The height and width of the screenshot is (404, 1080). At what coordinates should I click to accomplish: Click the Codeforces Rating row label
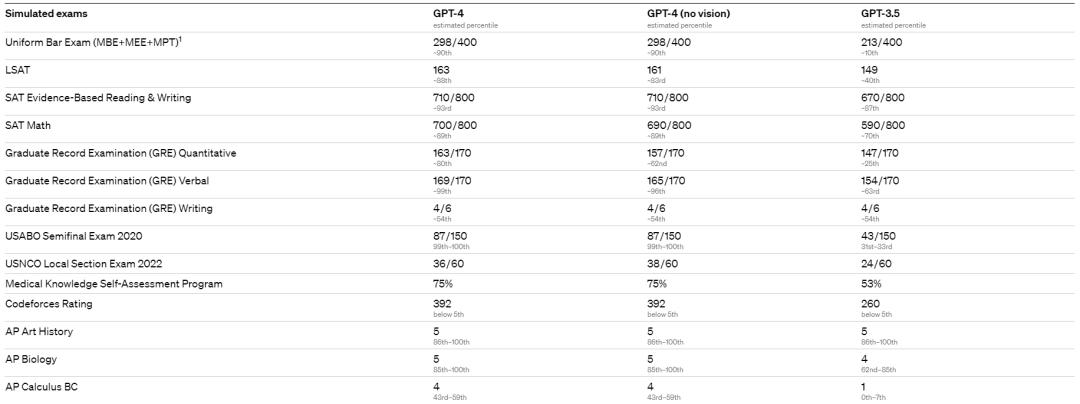click(x=49, y=304)
